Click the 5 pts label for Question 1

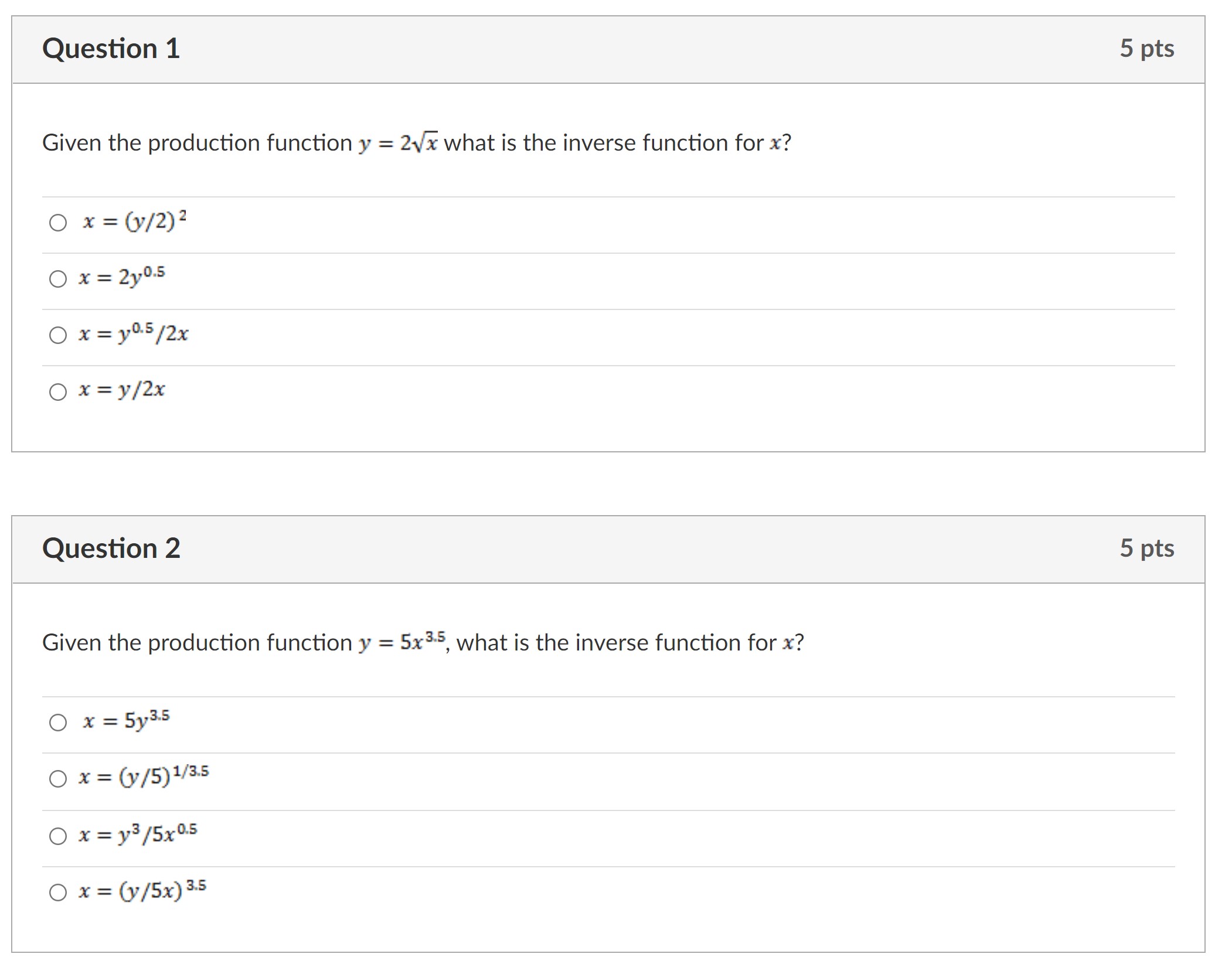click(x=1147, y=49)
